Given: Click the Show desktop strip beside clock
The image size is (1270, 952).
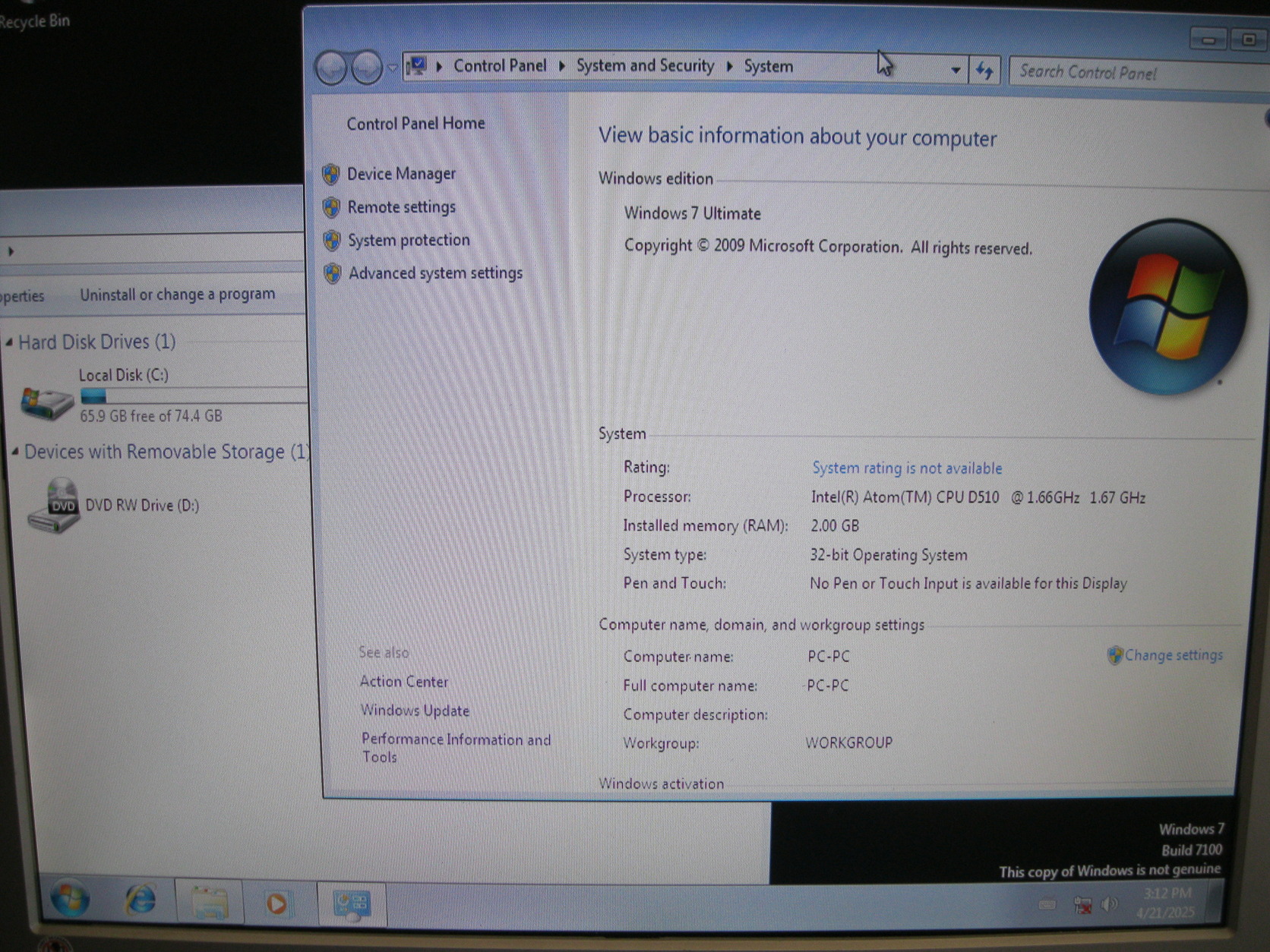Looking at the screenshot, I should click(x=1215, y=902).
